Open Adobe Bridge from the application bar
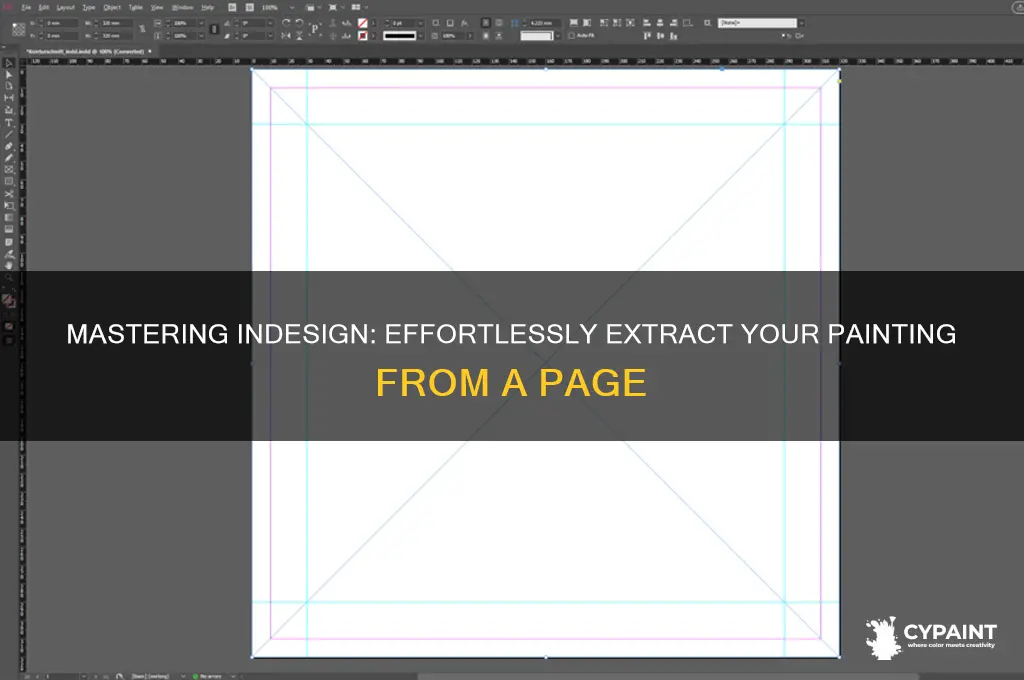 click(x=232, y=7)
